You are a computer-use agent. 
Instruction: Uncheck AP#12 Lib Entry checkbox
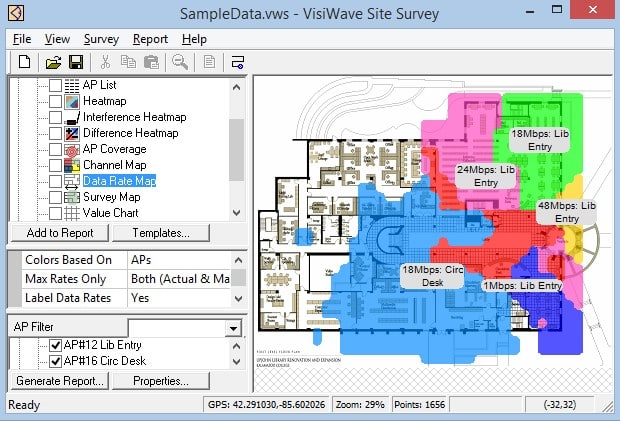(x=55, y=345)
